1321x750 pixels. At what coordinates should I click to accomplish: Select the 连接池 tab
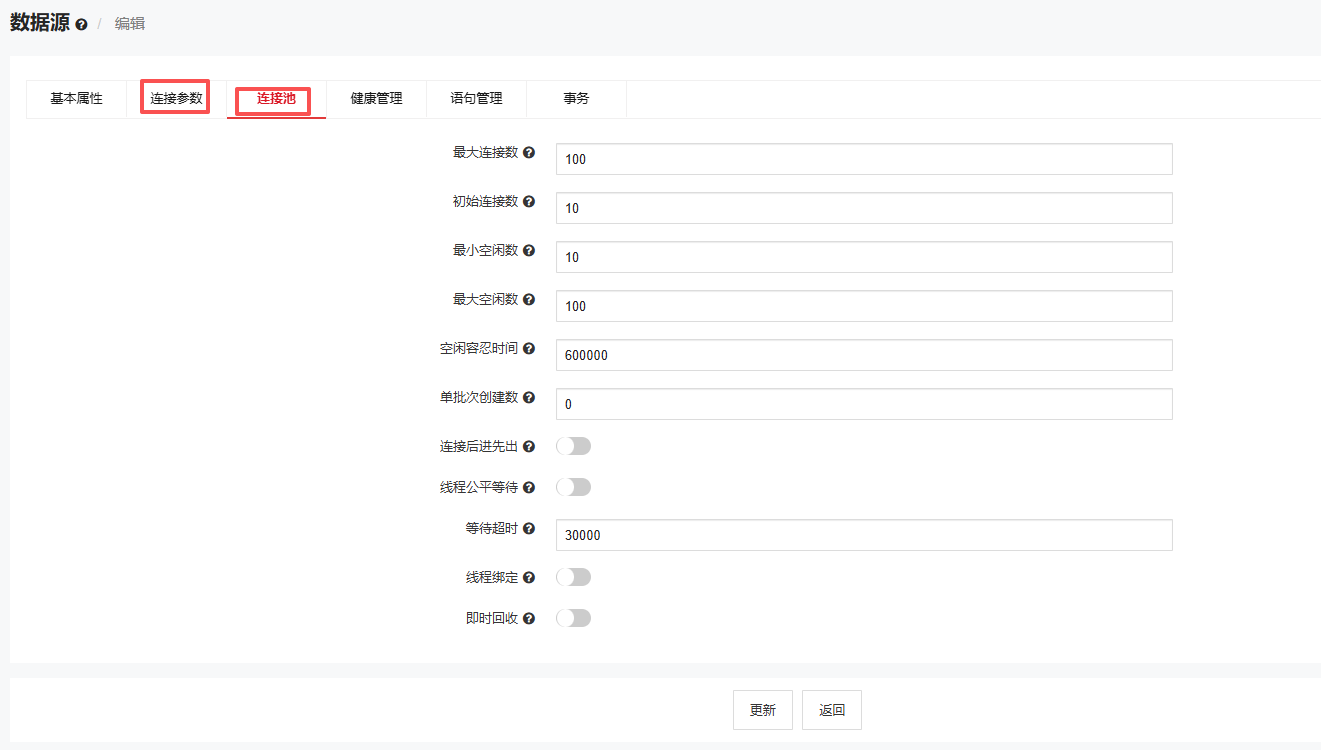pos(277,99)
